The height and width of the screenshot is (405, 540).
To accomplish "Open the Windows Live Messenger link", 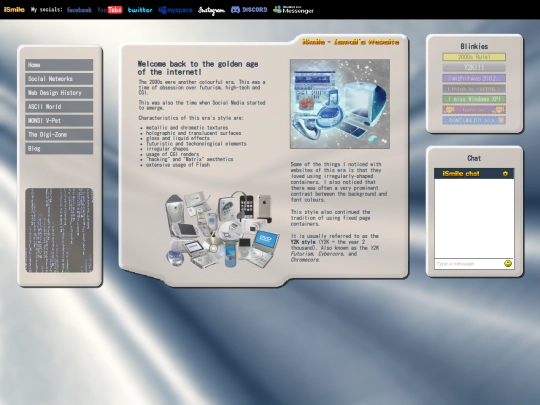I will [293, 10].
